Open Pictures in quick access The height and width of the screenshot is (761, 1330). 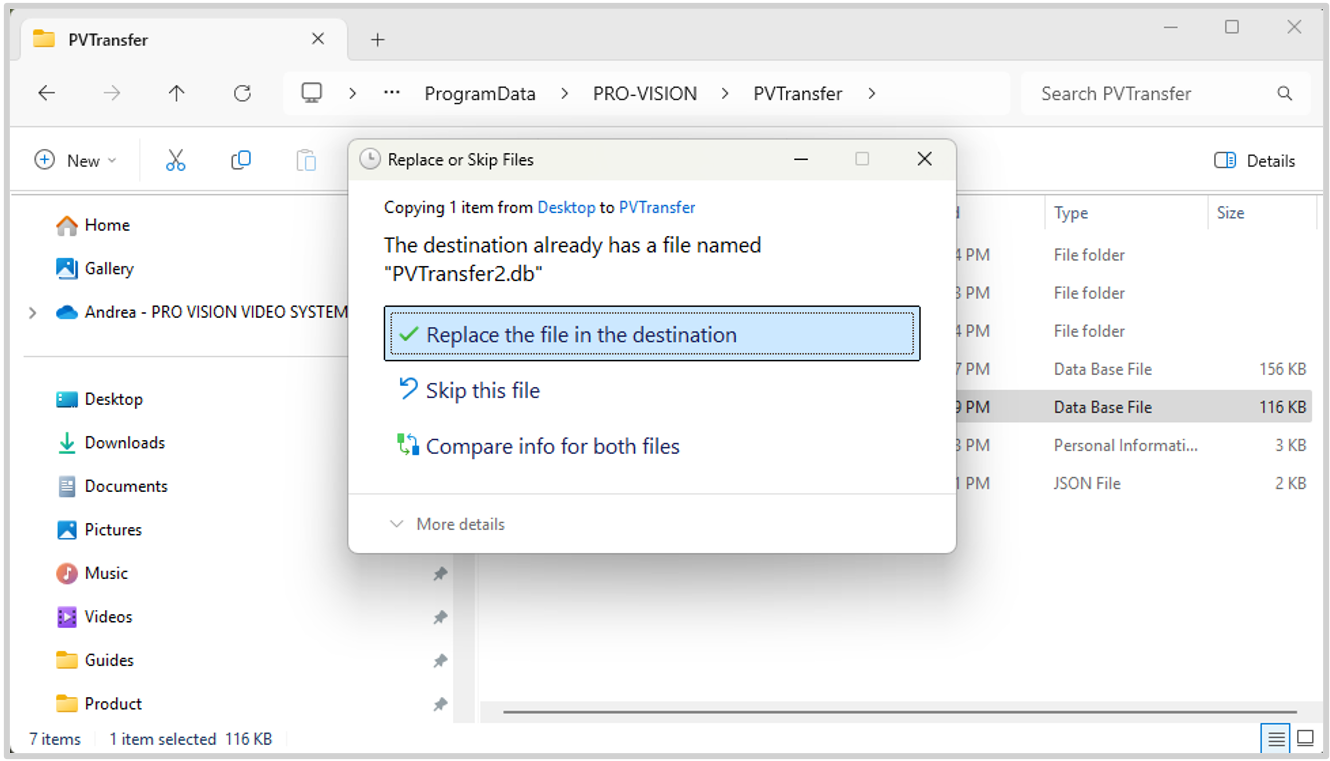coord(99,529)
